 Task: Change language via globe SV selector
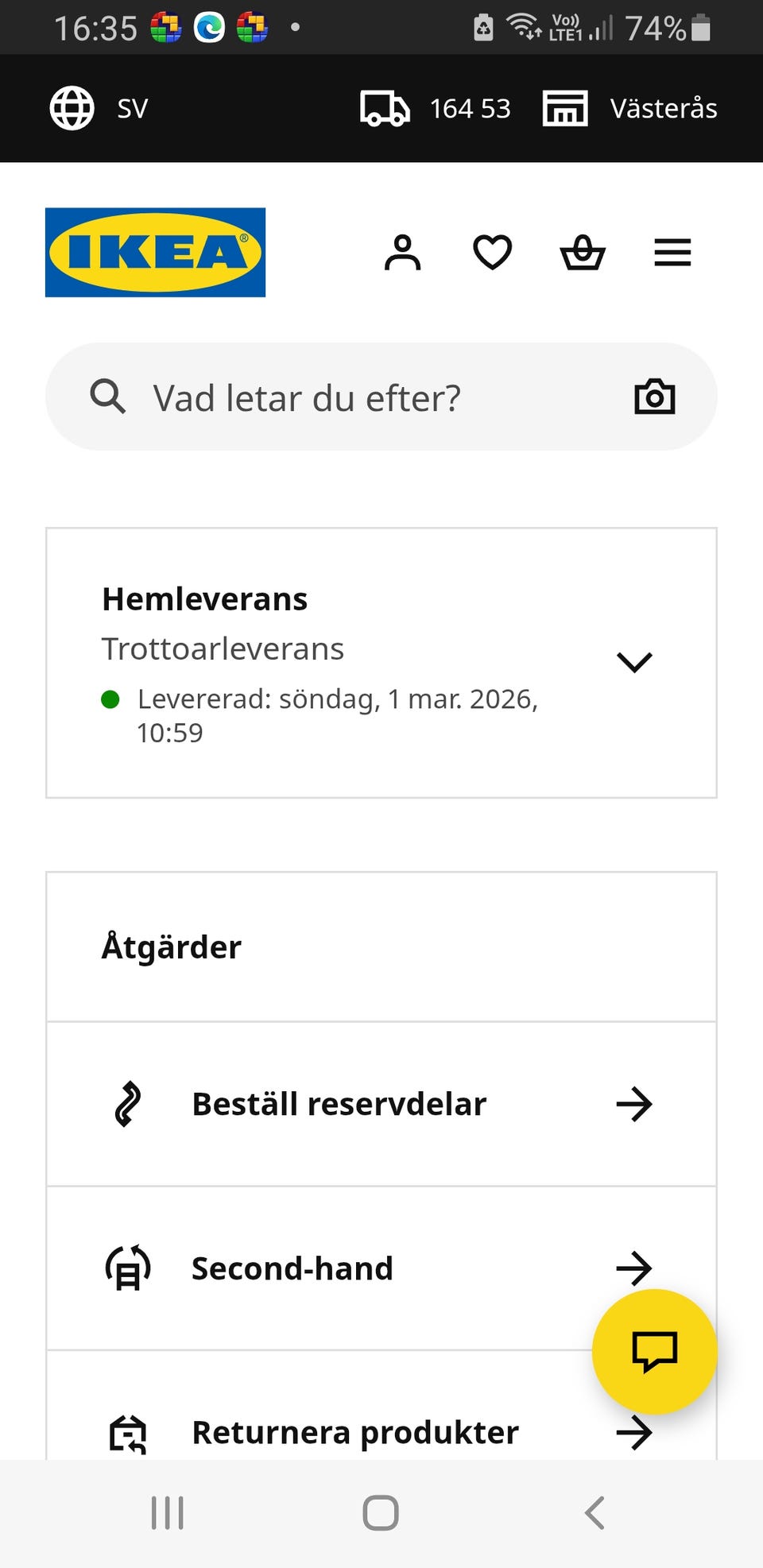pyautogui.click(x=99, y=108)
